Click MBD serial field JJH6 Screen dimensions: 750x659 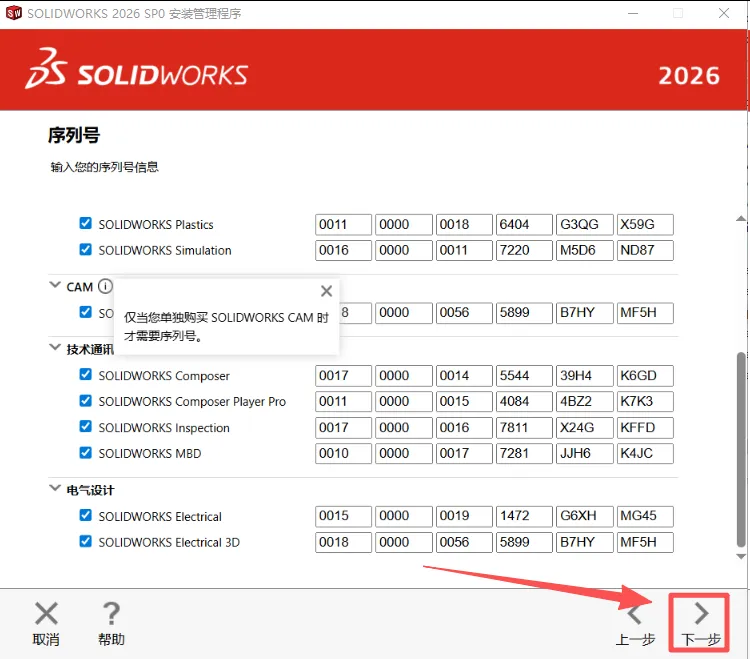[585, 453]
